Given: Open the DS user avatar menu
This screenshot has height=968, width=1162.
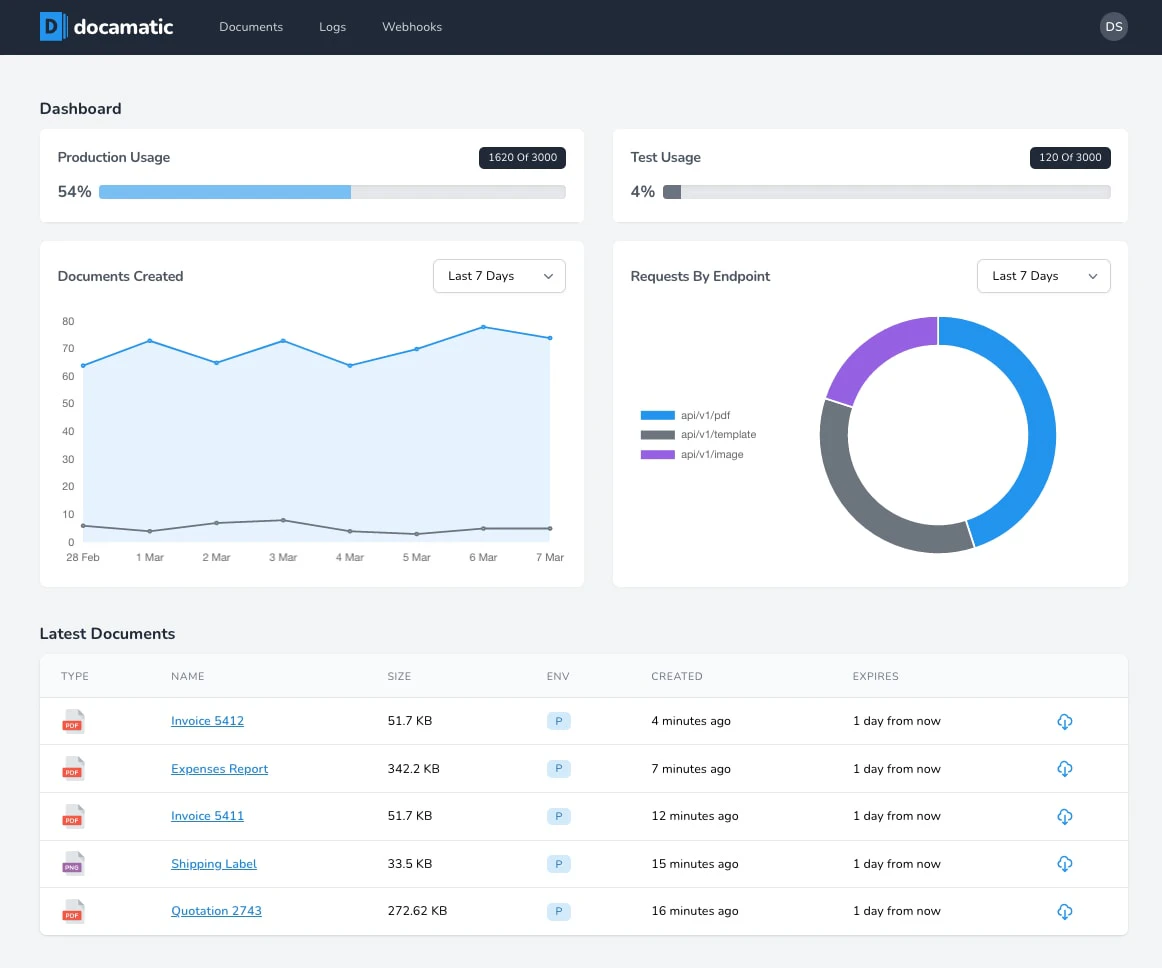Looking at the screenshot, I should click(x=1113, y=27).
